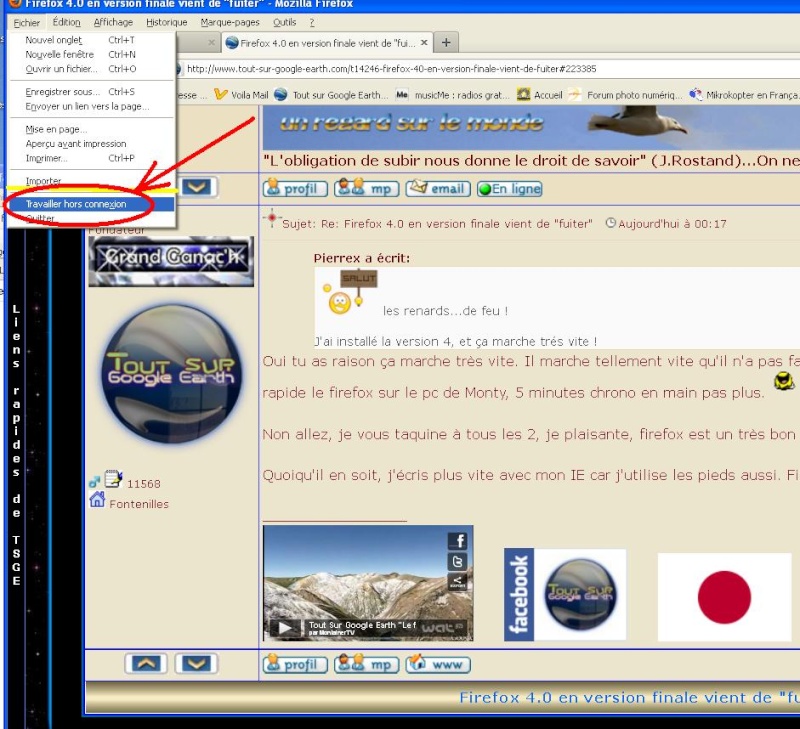800x729 pixels.
Task: Open a new tab with the plus button
Action: [446, 43]
